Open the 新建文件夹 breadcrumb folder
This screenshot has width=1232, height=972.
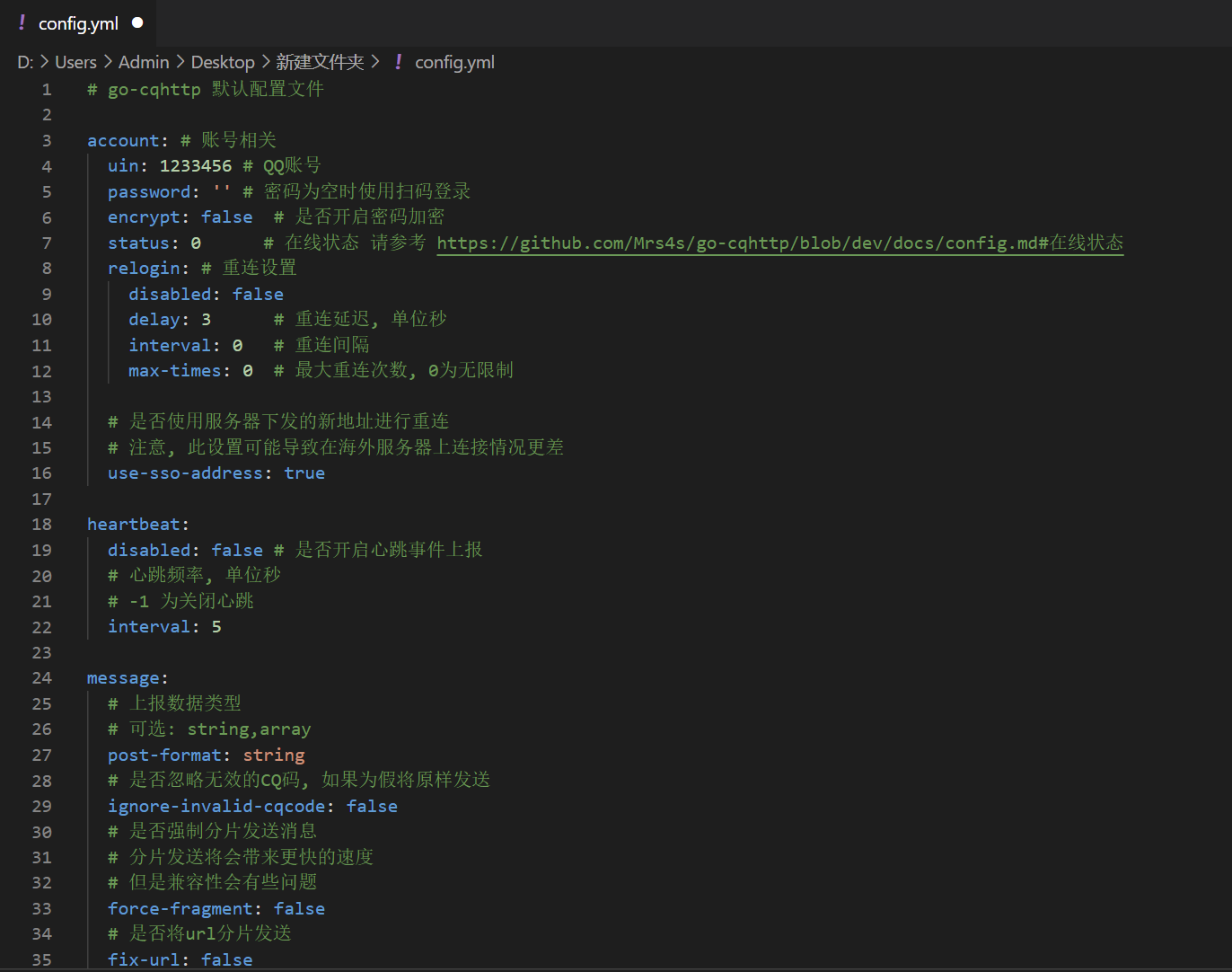pos(320,62)
